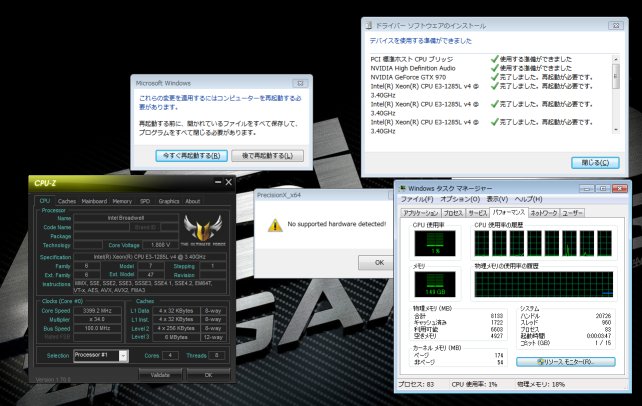Open the Graphics tab in CPU-Z
This screenshot has height=406, width=642.
click(169, 201)
